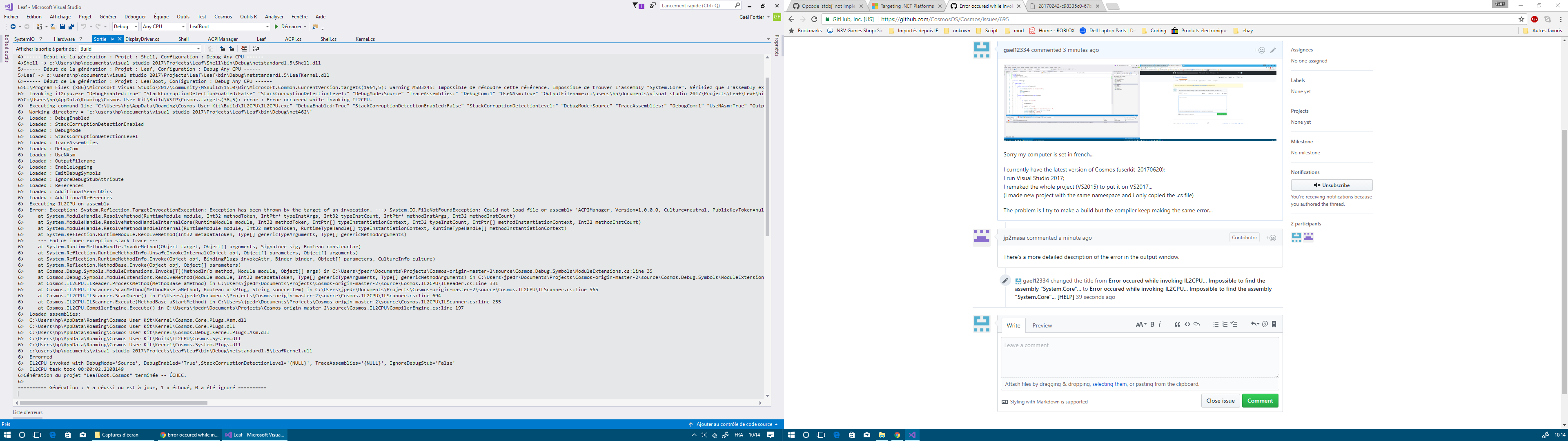Bookmark this page with Chrome's star icon

pos(1521,20)
